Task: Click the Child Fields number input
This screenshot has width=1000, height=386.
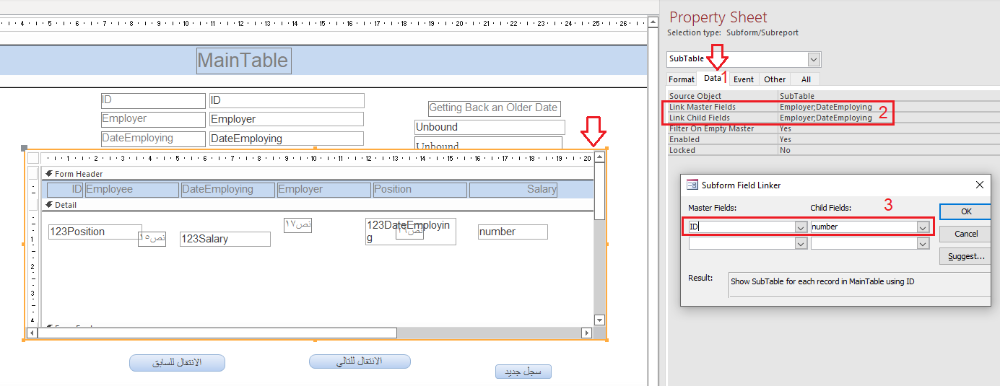Action: pyautogui.click(x=863, y=227)
